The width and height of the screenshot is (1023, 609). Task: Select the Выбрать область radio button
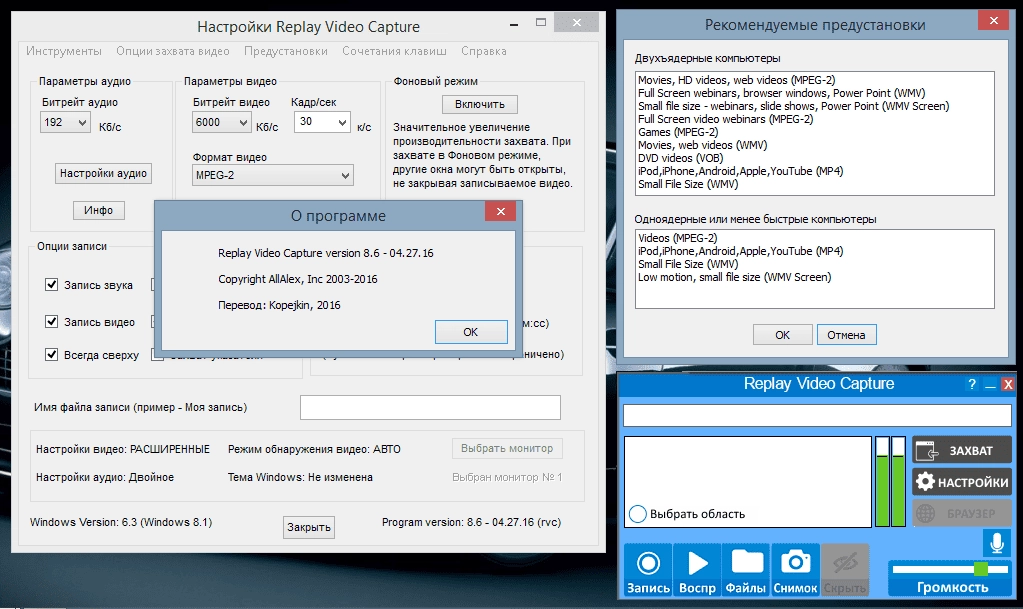(637, 514)
